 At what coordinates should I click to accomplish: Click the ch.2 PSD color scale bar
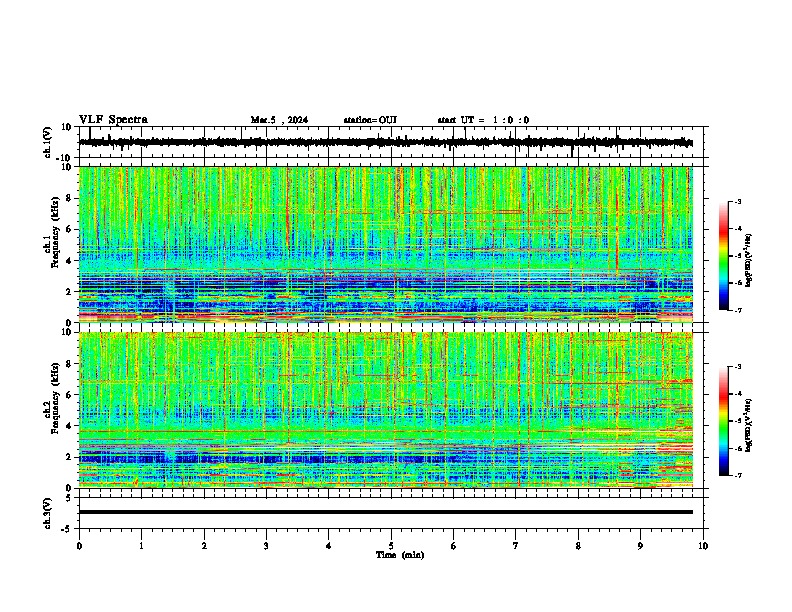point(724,421)
